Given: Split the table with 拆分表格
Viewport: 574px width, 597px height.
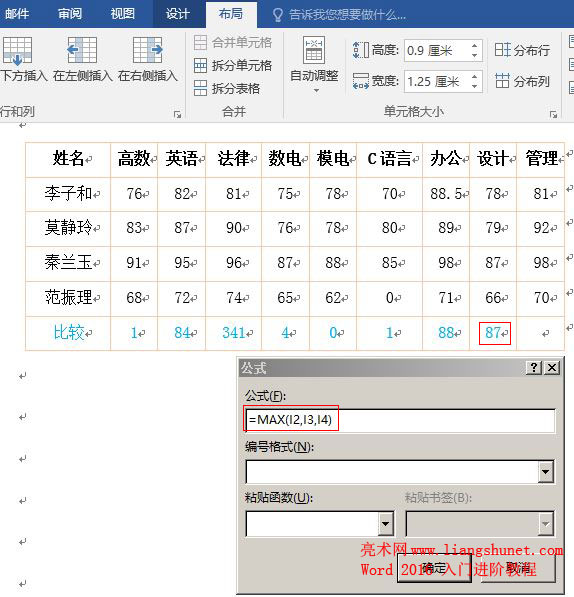Looking at the screenshot, I should point(227,88).
